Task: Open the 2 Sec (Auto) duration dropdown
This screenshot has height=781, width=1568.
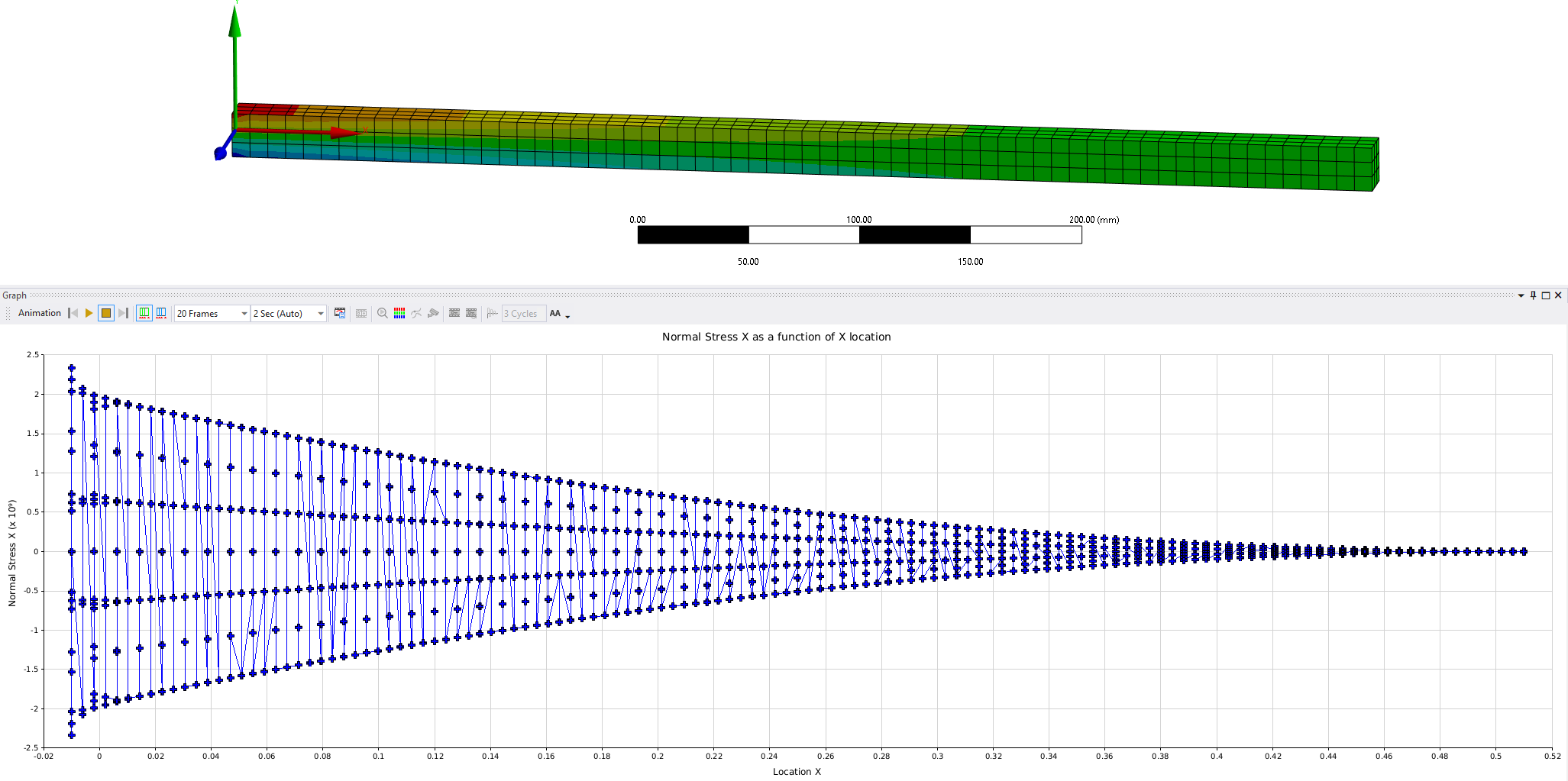Action: 320,313
